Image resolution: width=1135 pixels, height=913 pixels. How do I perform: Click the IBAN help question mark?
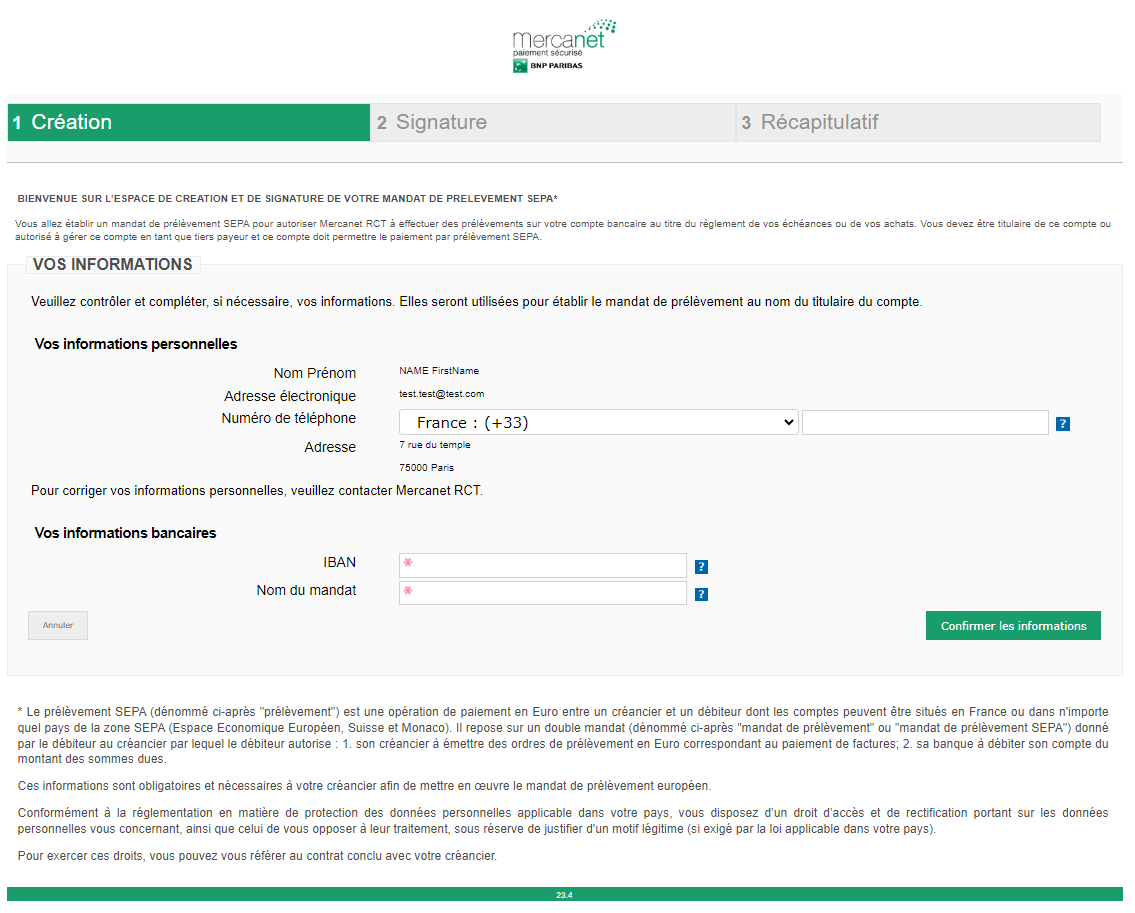(701, 566)
